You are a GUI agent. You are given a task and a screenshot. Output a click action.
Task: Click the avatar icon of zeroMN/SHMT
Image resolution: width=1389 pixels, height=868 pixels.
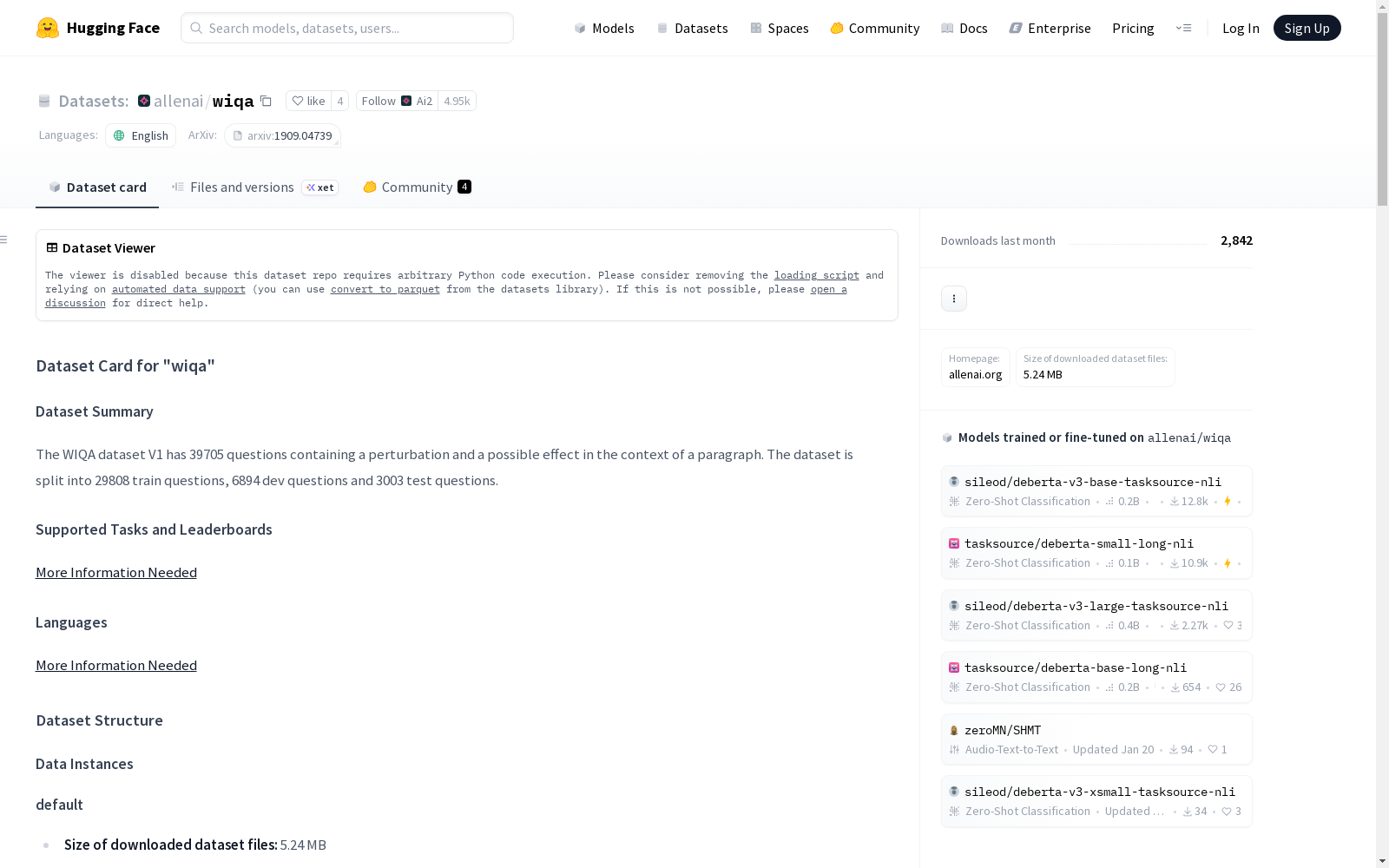click(954, 730)
